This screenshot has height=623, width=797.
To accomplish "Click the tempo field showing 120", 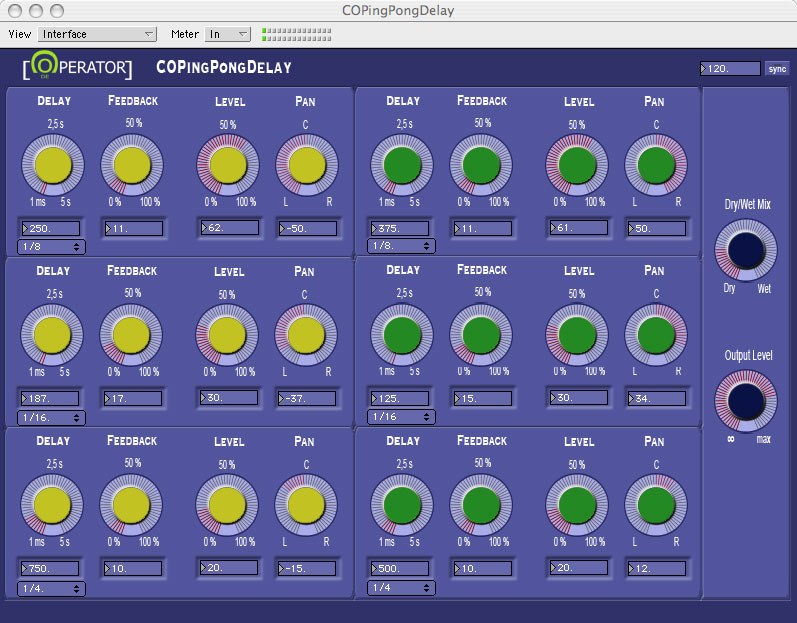I will point(730,69).
